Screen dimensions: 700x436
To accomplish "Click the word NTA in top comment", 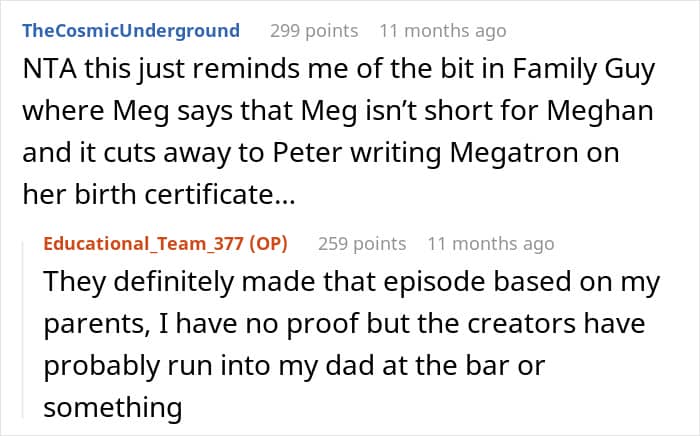I will click(x=49, y=71).
